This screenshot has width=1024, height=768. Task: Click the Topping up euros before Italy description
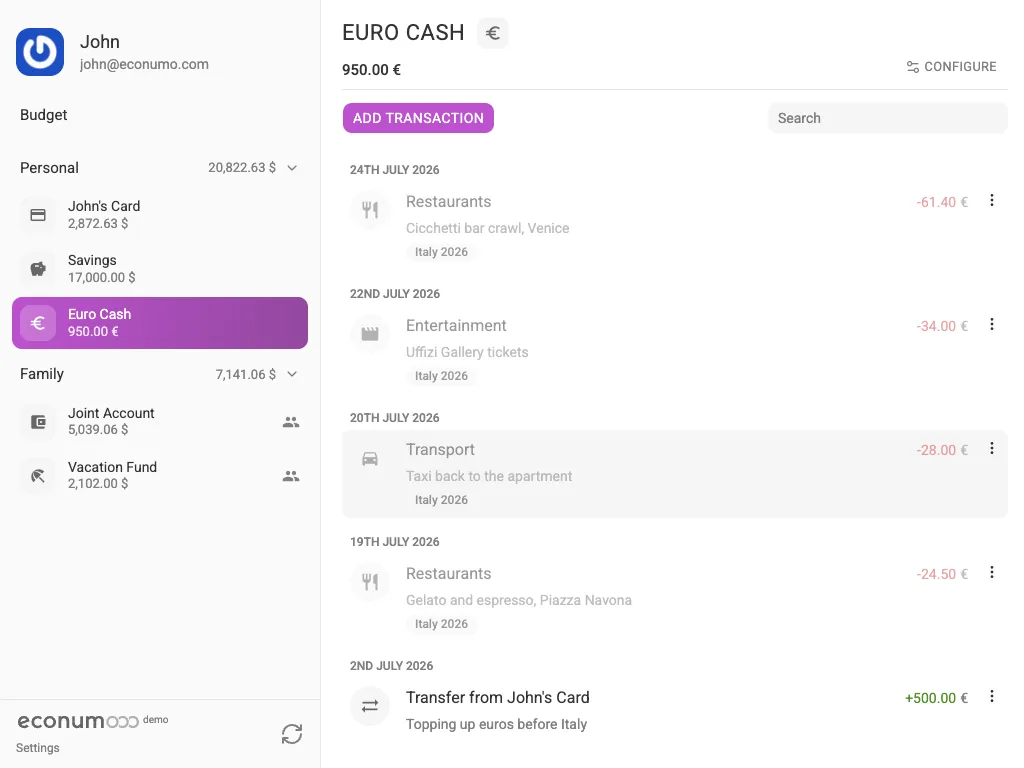(496, 724)
